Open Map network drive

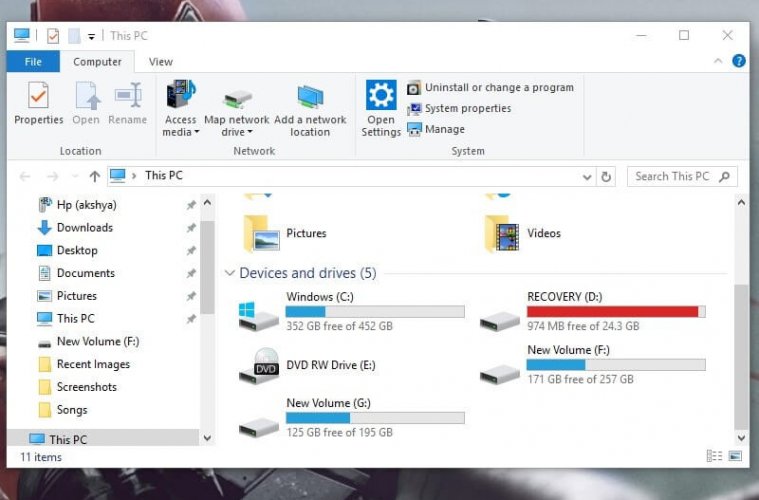point(237,109)
